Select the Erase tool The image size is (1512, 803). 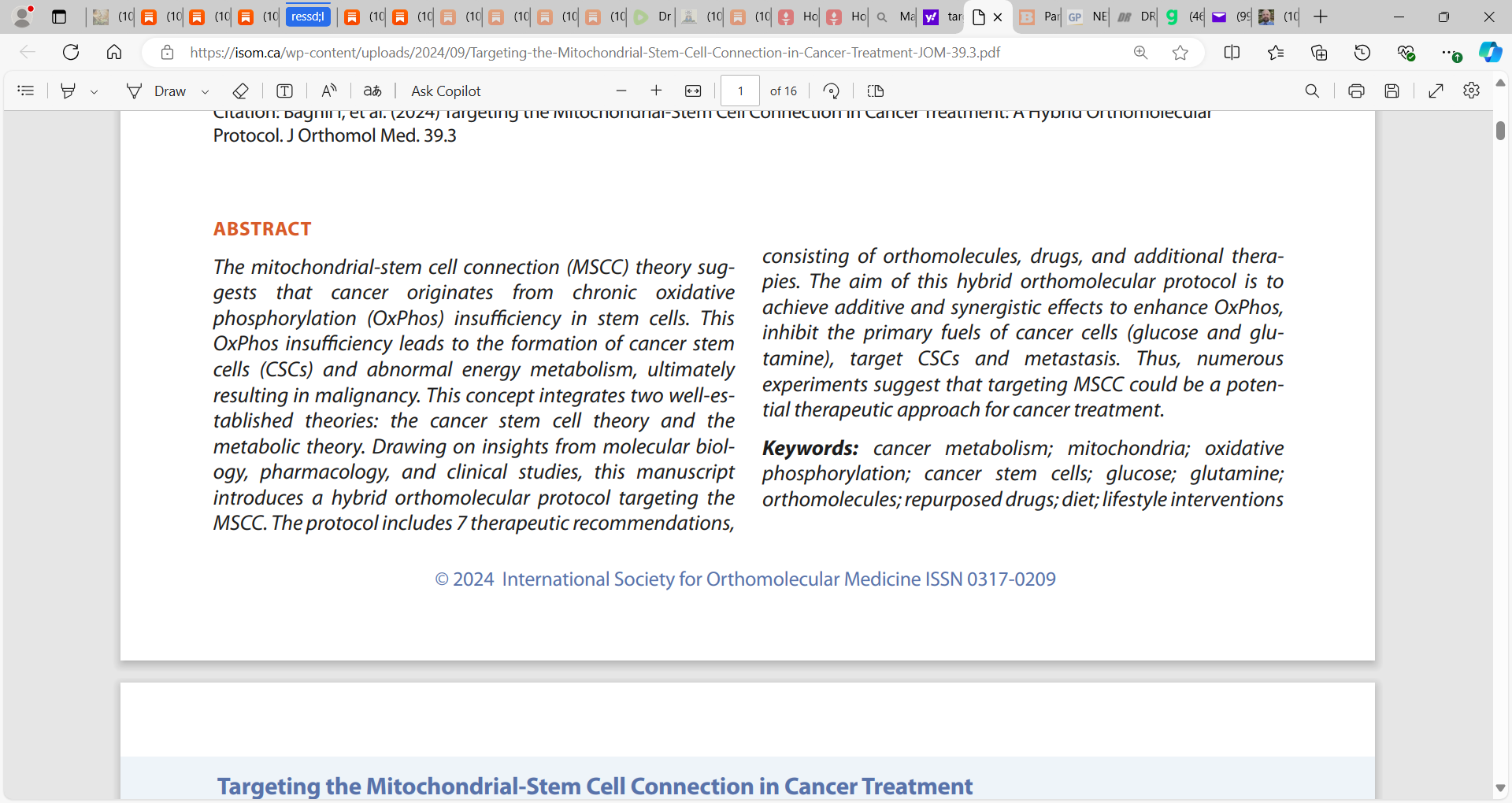(241, 91)
